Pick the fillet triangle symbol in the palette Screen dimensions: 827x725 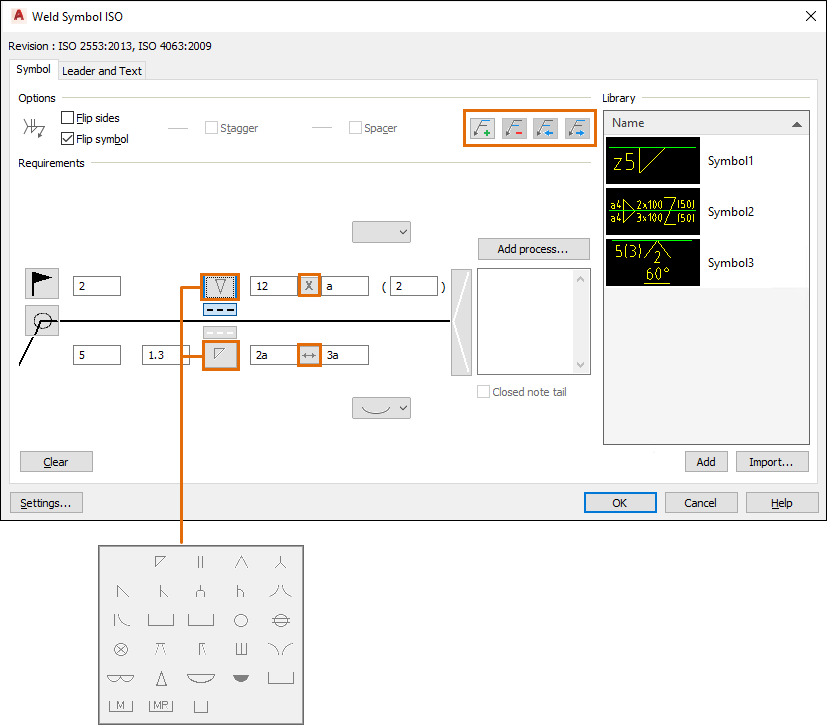coord(160,562)
